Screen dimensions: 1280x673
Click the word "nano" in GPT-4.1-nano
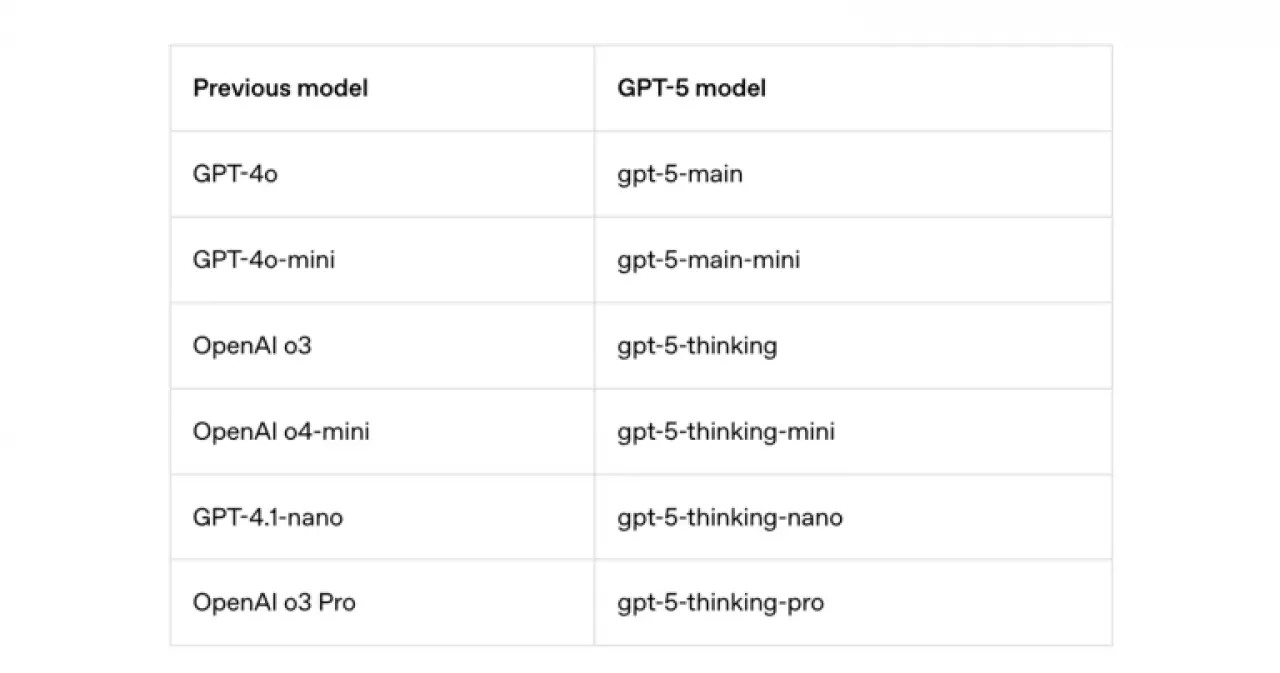pos(316,517)
